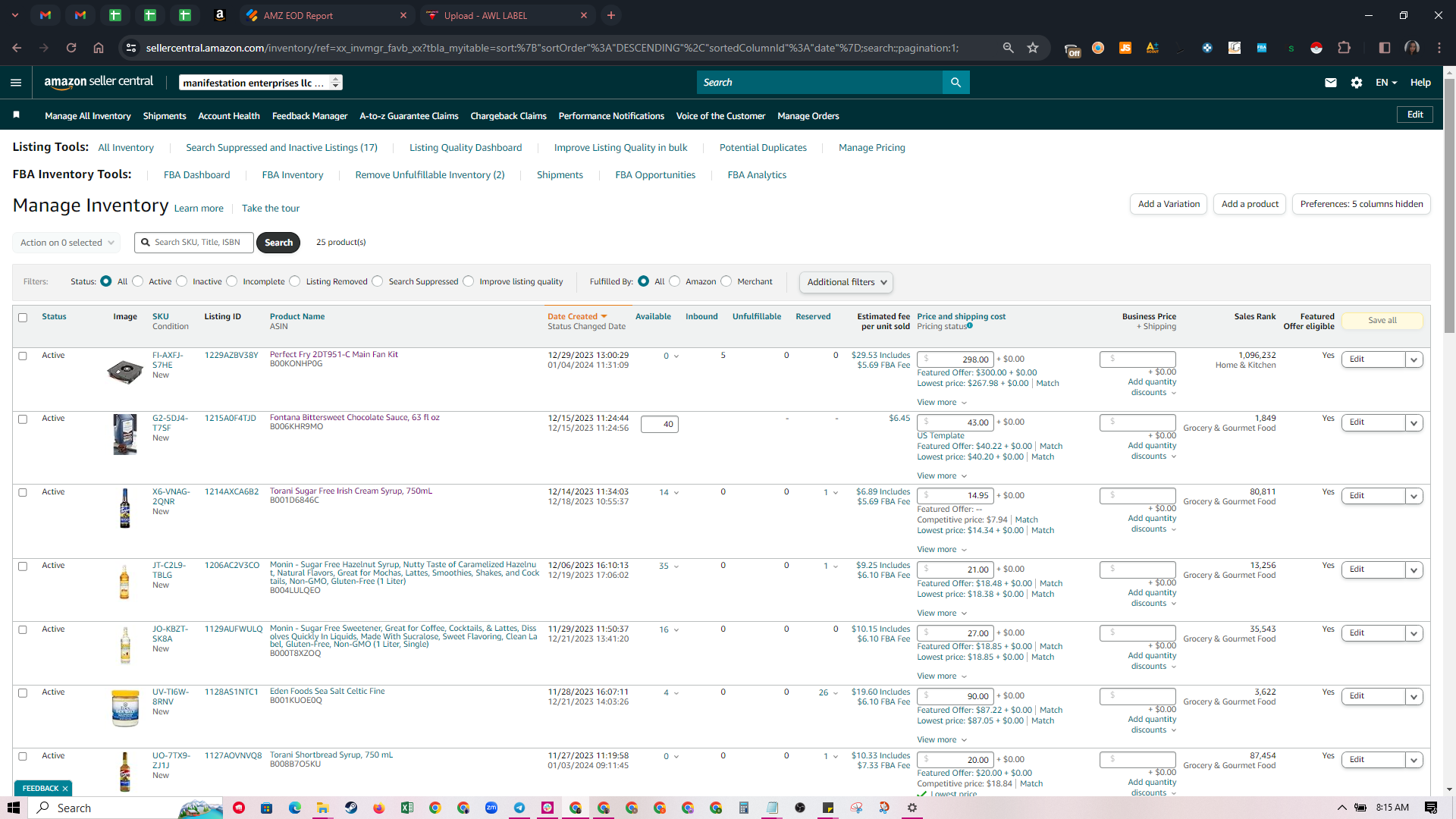Image resolution: width=1456 pixels, height=819 pixels.
Task: Close the FEEDBACK tab widget
Action: pyautogui.click(x=65, y=789)
